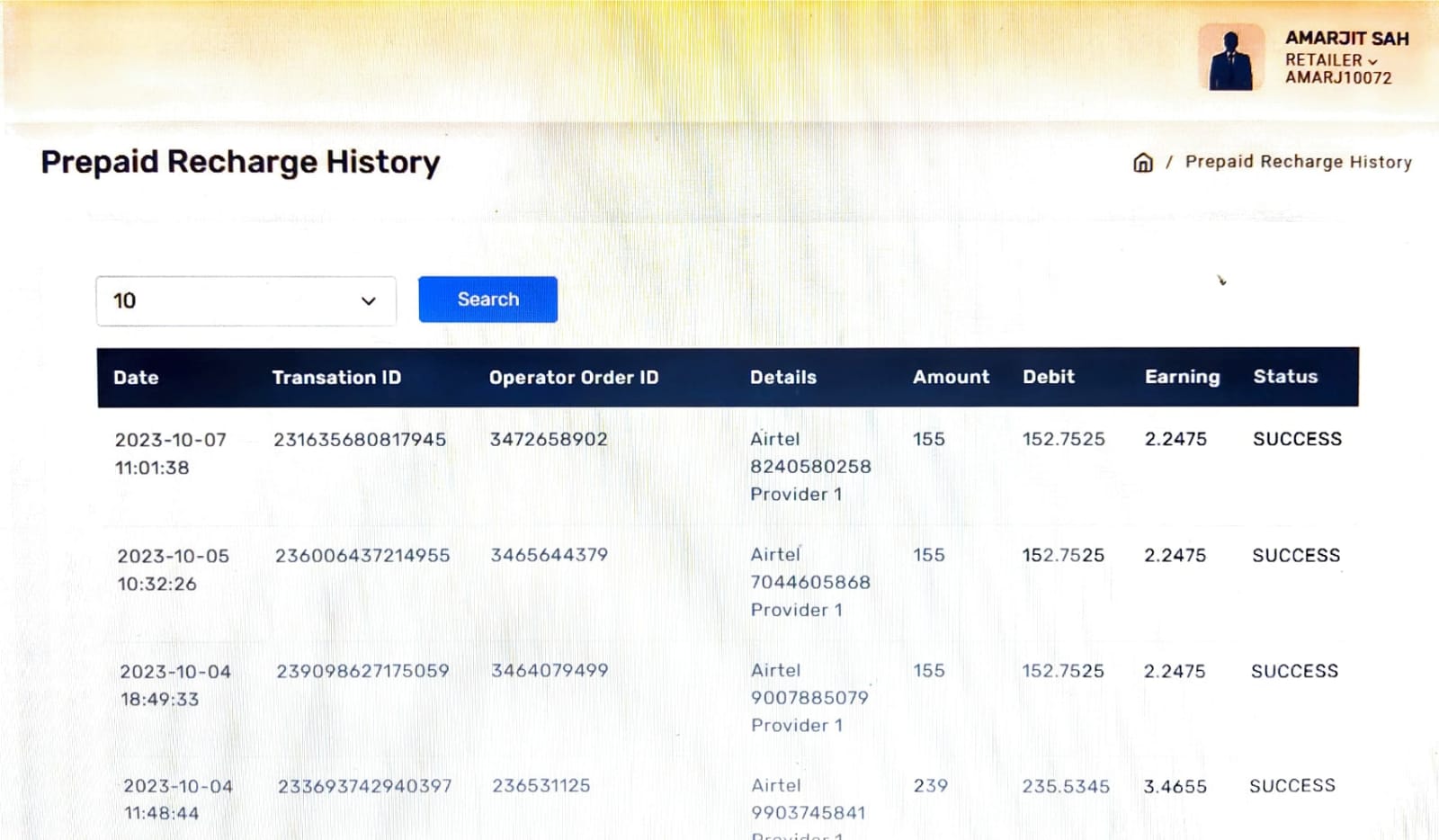This screenshot has width=1439, height=840.
Task: Click the Amount column header
Action: coord(951,378)
